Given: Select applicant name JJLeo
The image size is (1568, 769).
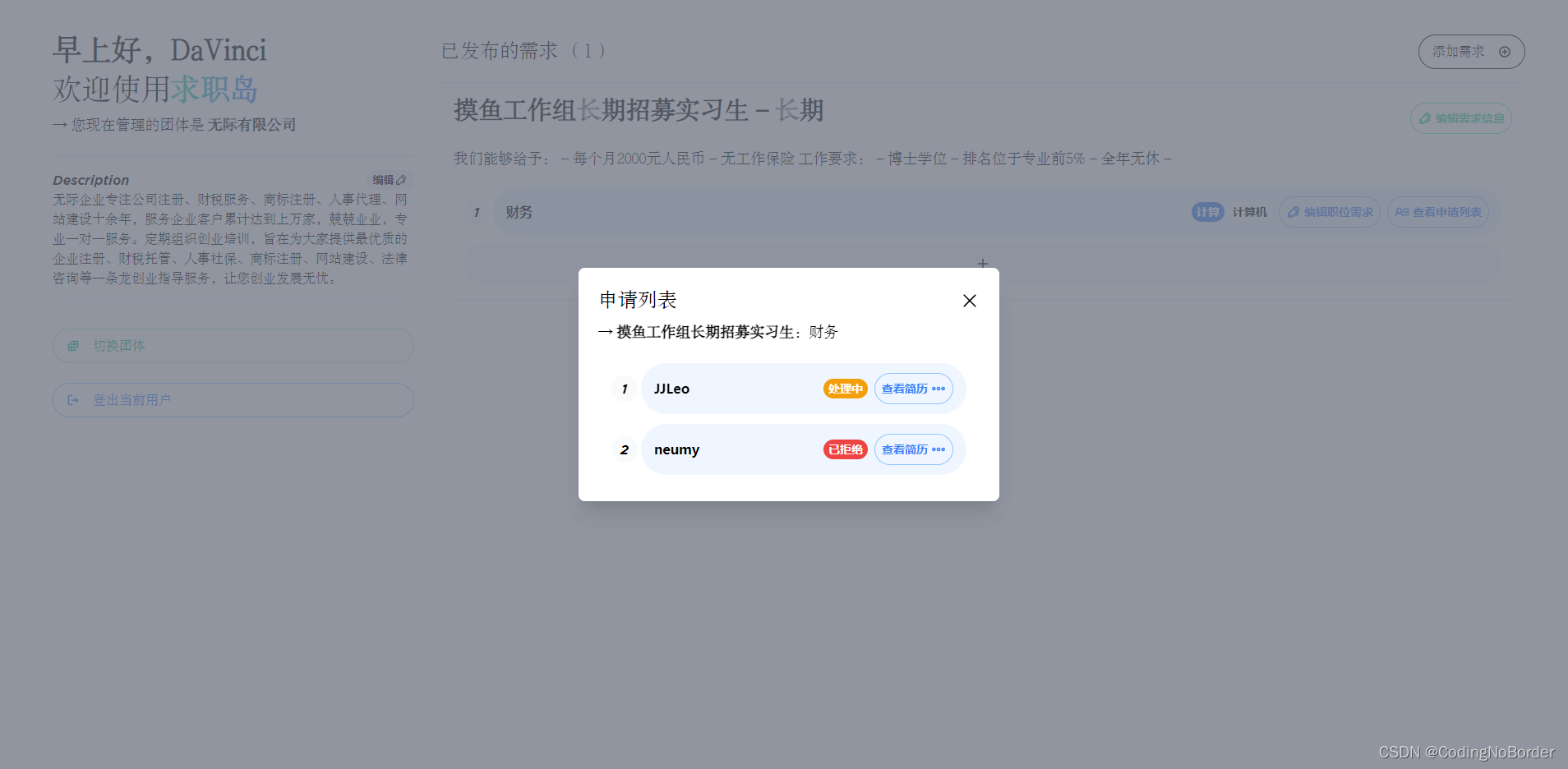Looking at the screenshot, I should 671,389.
